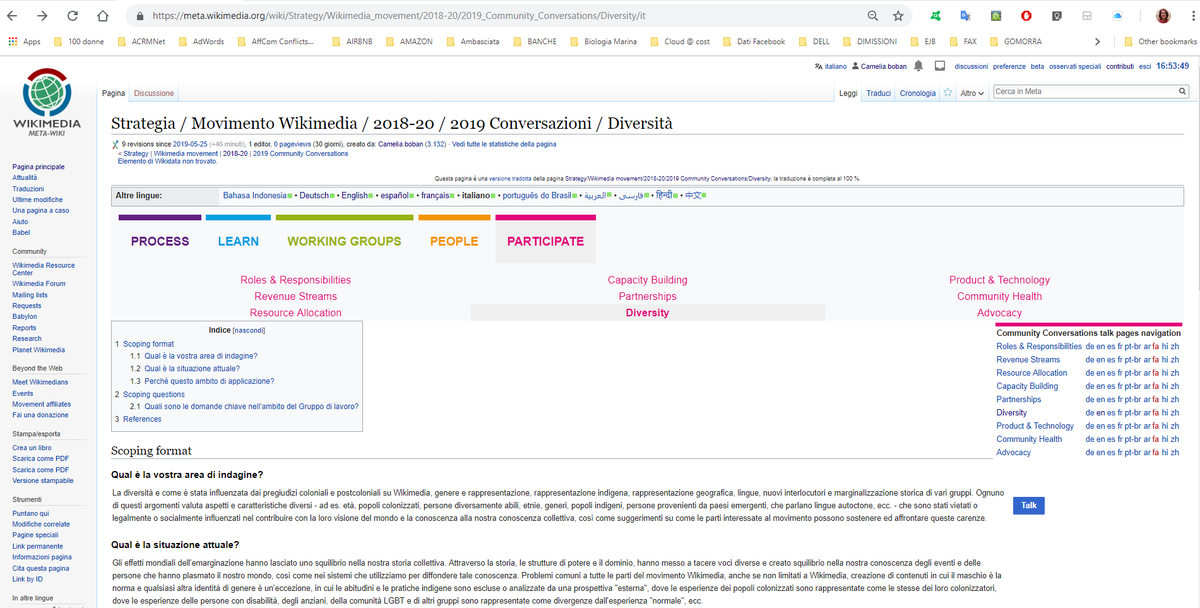The width and height of the screenshot is (1200, 608).
Task: Open the PEOPLE navigation tab
Action: [x=454, y=241]
